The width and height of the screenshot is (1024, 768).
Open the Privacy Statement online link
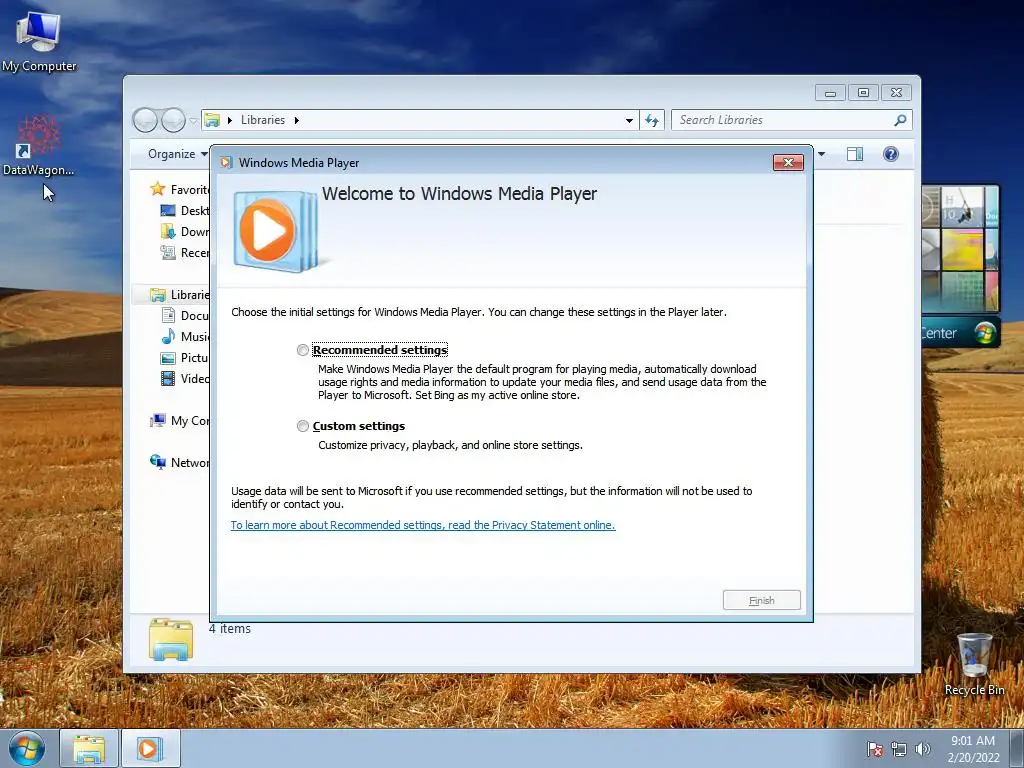(423, 525)
